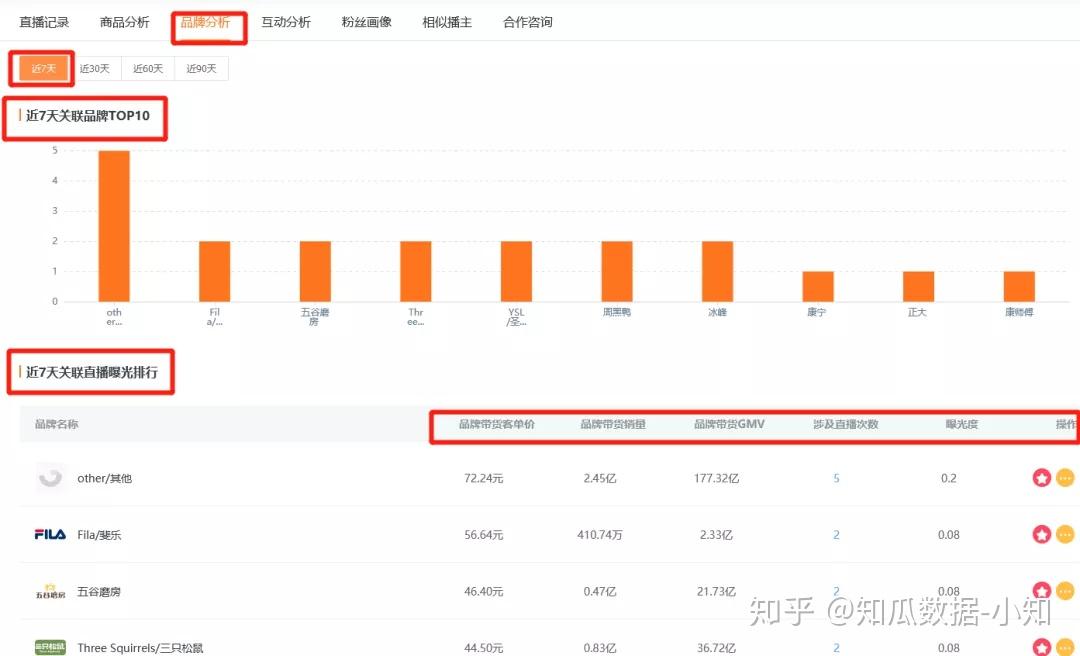Favorite the 五谷磨房 brand with star icon
Image resolution: width=1080 pixels, height=656 pixels.
pyautogui.click(x=1041, y=591)
